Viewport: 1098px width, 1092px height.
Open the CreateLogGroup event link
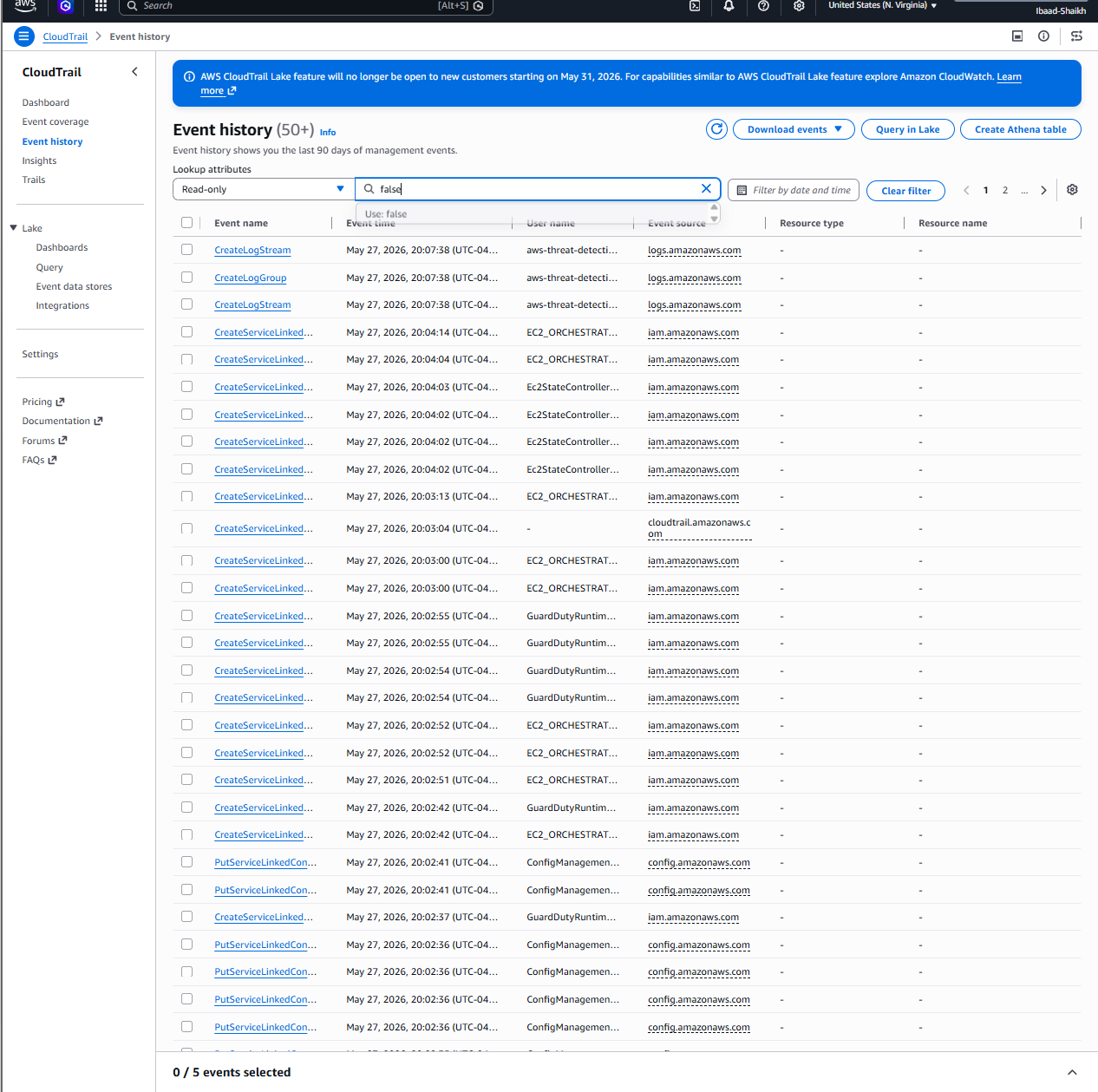pos(250,278)
